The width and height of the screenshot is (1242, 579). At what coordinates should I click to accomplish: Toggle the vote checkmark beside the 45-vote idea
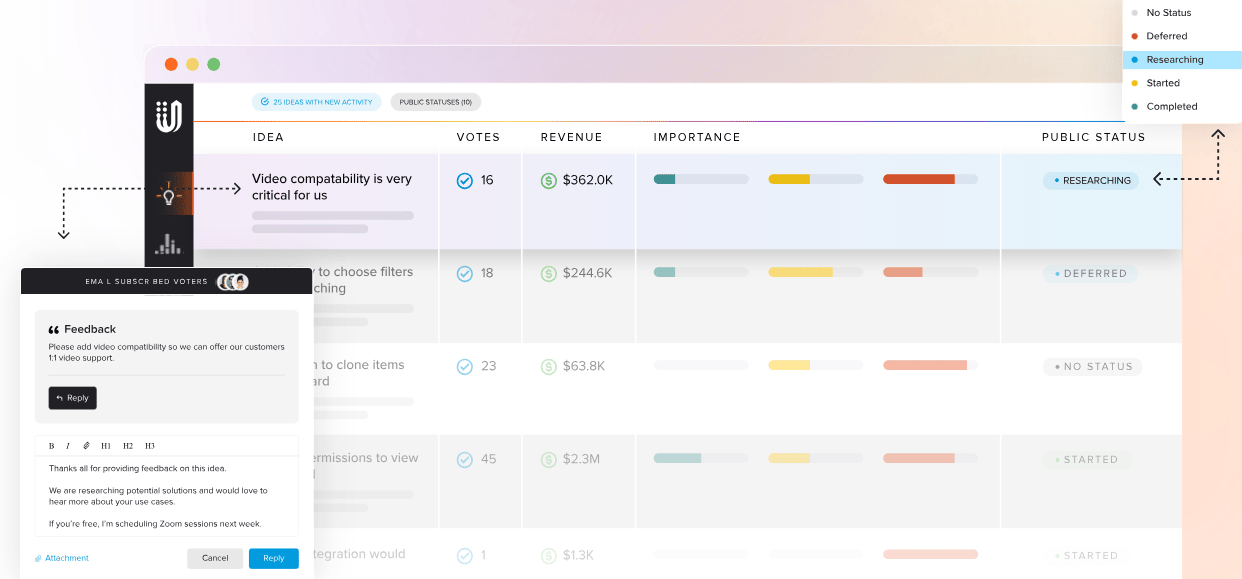pyautogui.click(x=464, y=458)
